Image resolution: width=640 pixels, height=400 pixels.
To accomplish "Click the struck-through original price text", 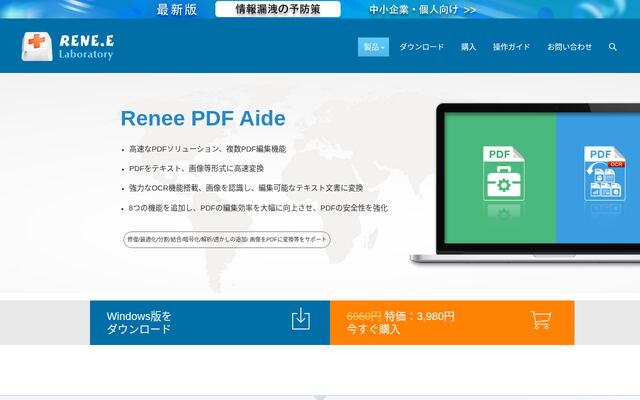I will [x=364, y=316].
